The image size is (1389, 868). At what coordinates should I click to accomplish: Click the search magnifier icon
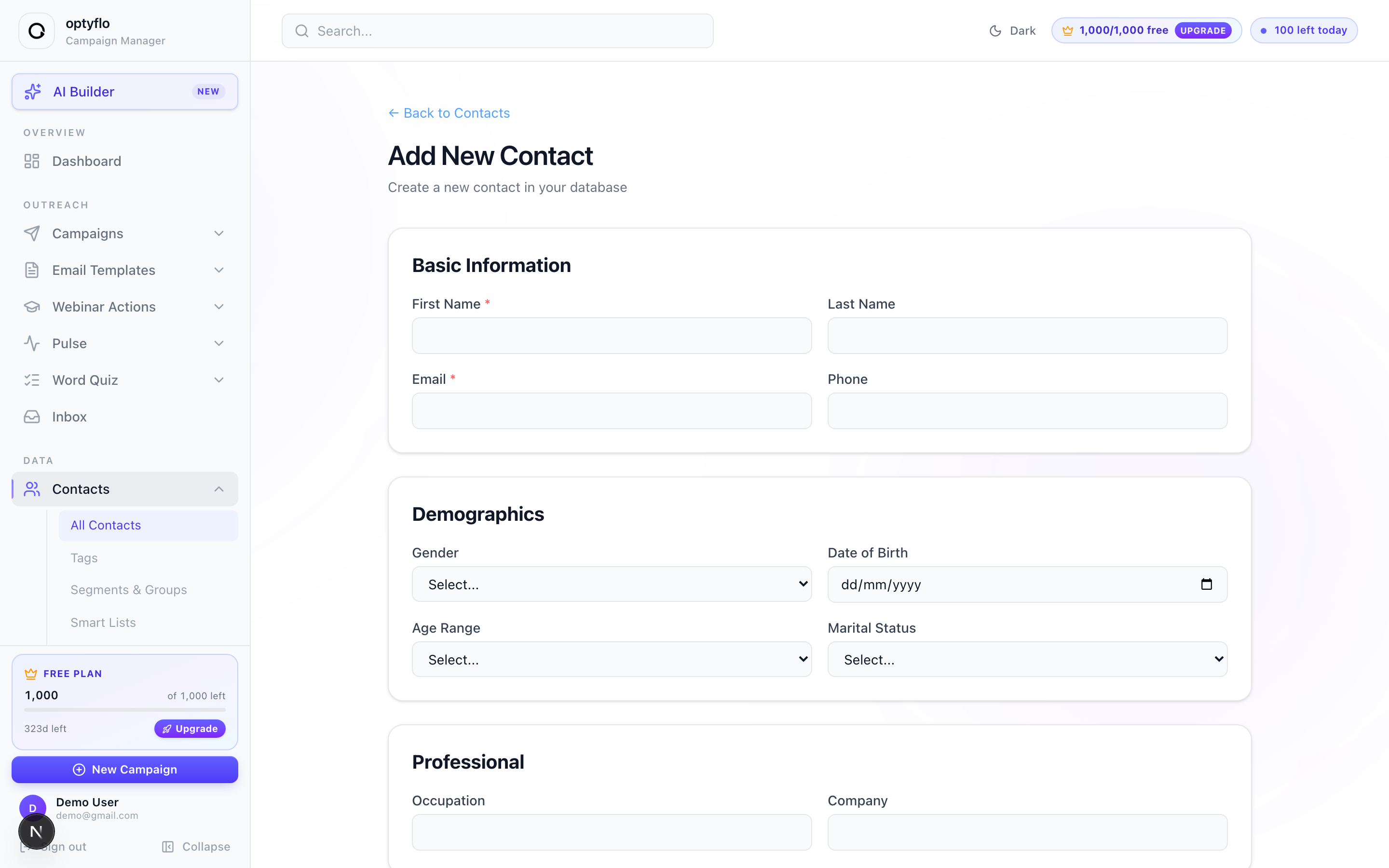point(302,31)
